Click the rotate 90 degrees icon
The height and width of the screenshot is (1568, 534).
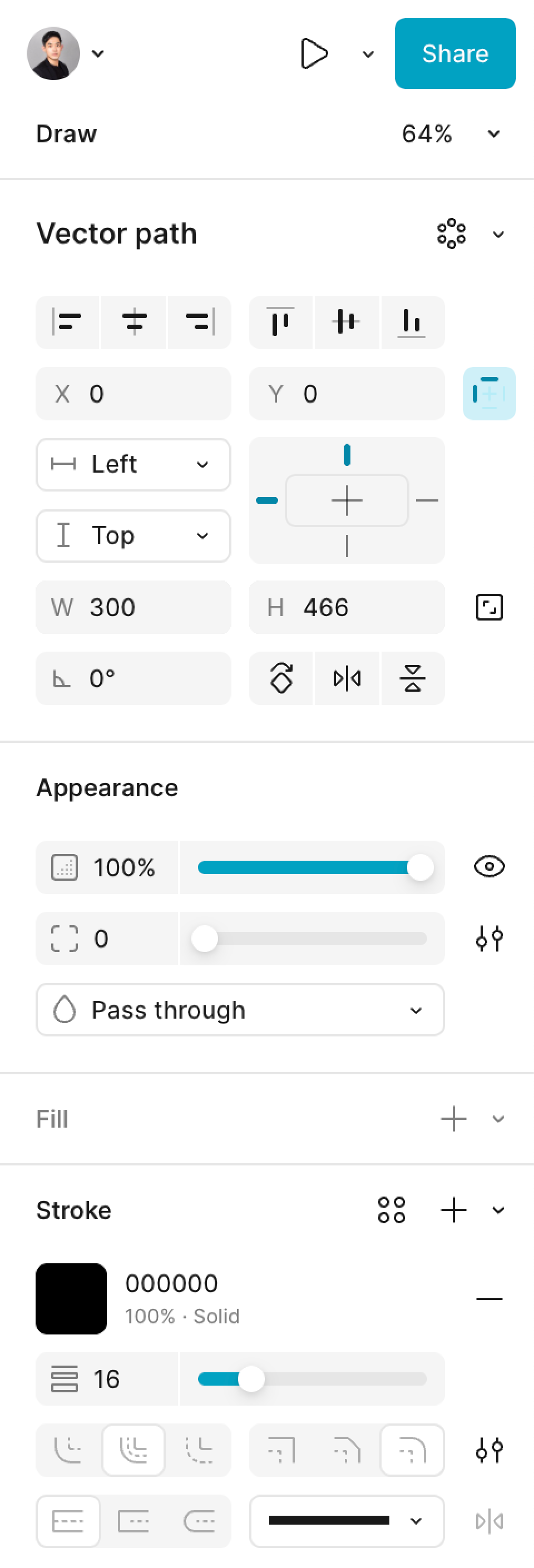(281, 678)
